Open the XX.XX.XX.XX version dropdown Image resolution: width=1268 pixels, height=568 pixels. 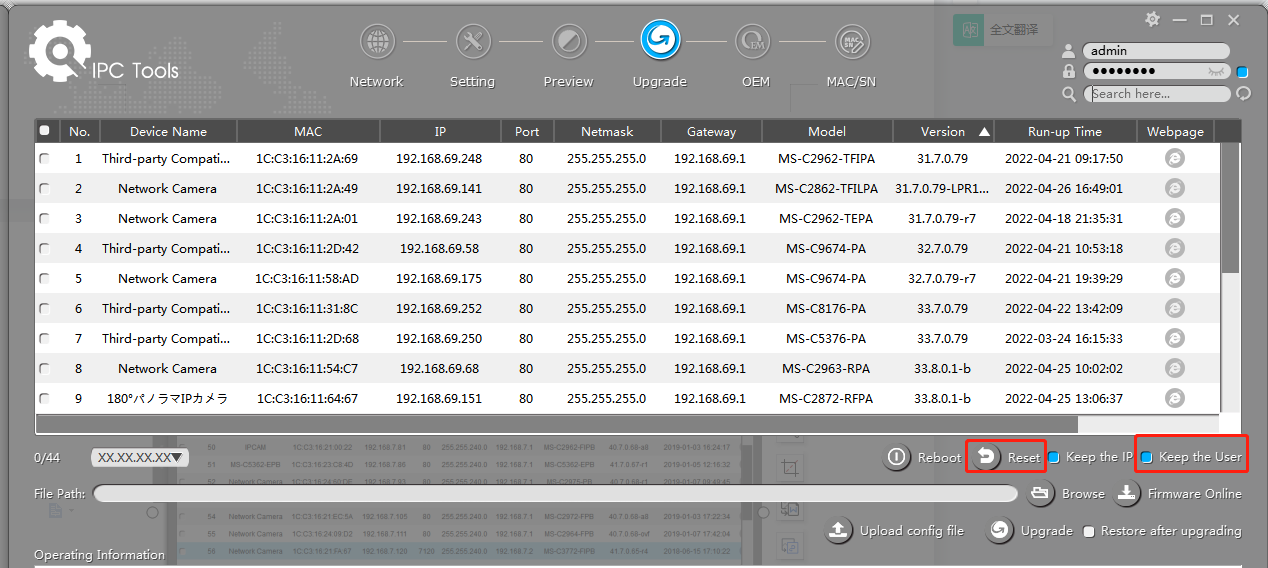[140, 457]
